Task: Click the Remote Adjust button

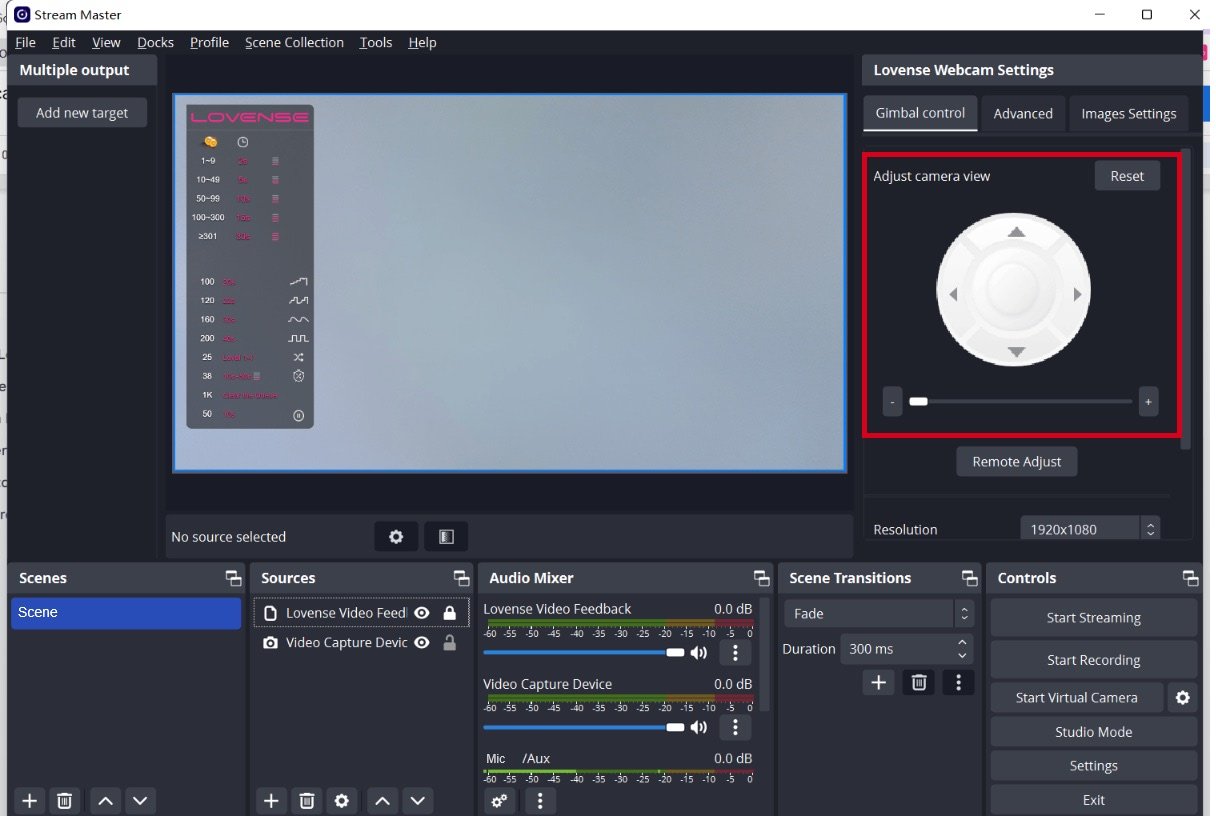Action: click(1016, 462)
